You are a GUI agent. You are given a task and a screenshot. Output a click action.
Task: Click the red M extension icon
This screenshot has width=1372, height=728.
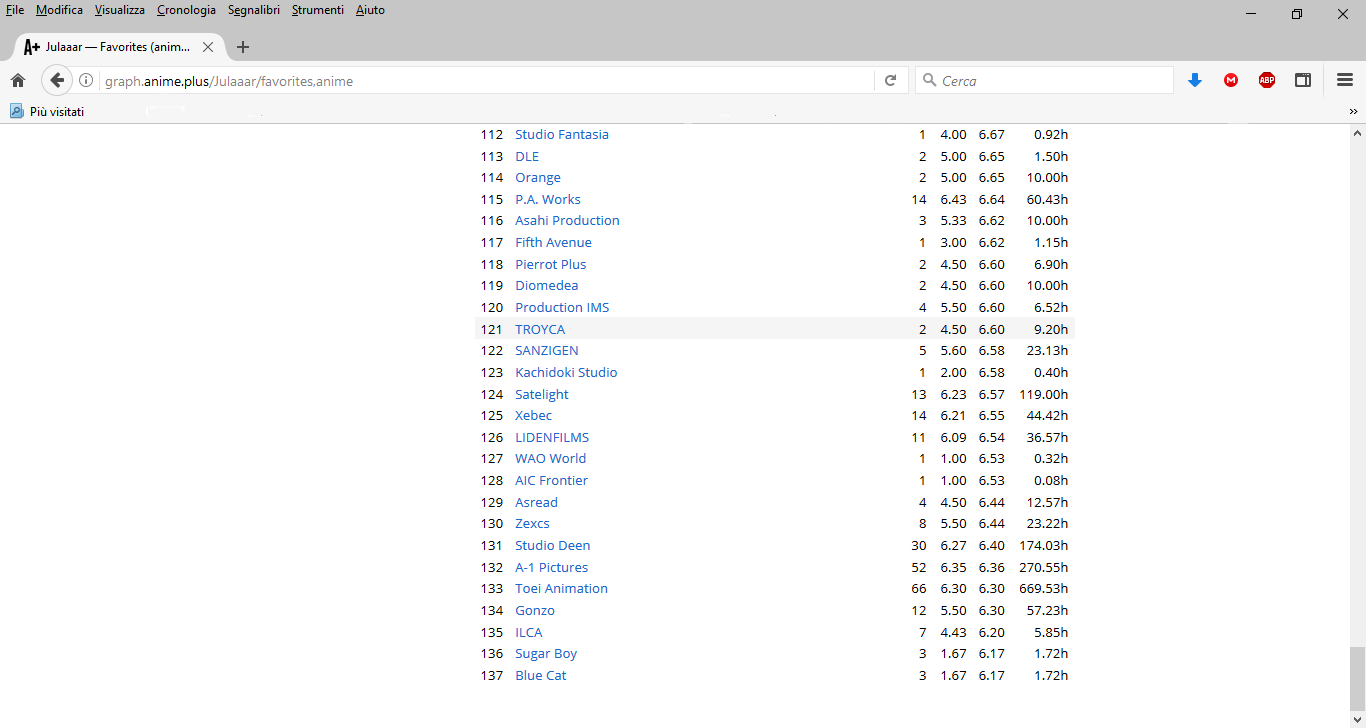coord(1231,81)
